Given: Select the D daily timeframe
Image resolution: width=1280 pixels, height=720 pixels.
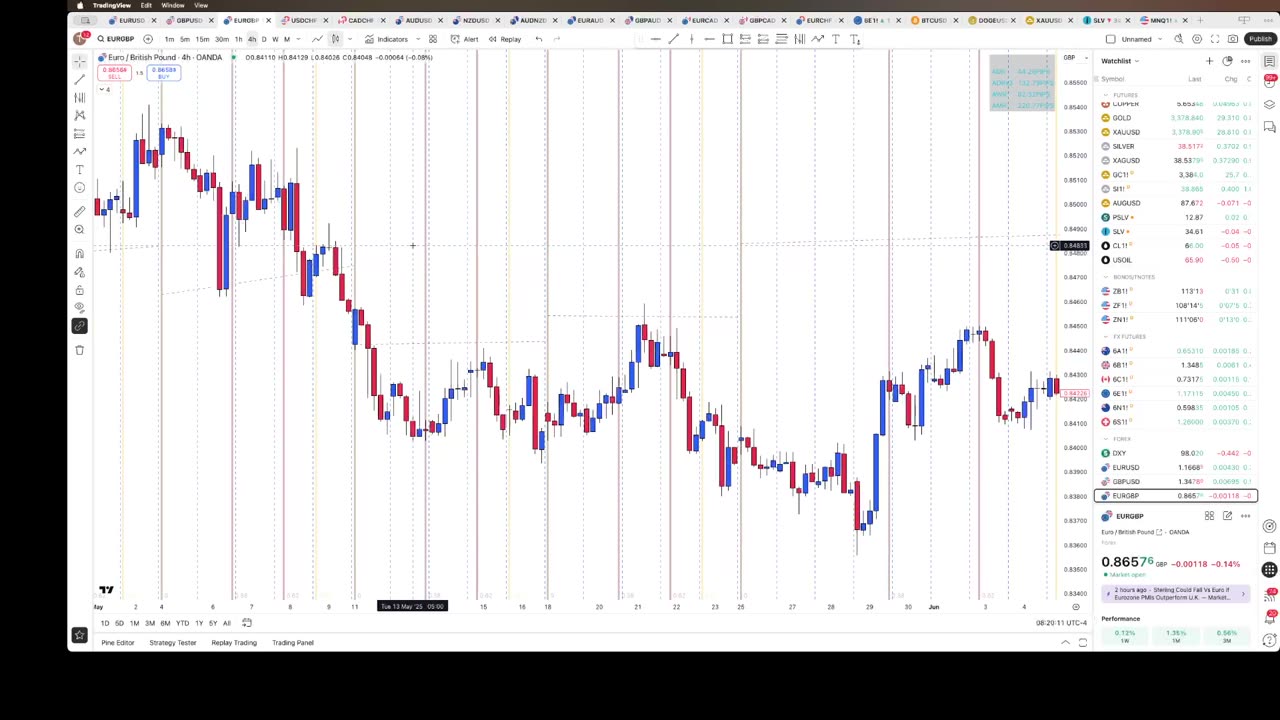Looking at the screenshot, I should [264, 39].
